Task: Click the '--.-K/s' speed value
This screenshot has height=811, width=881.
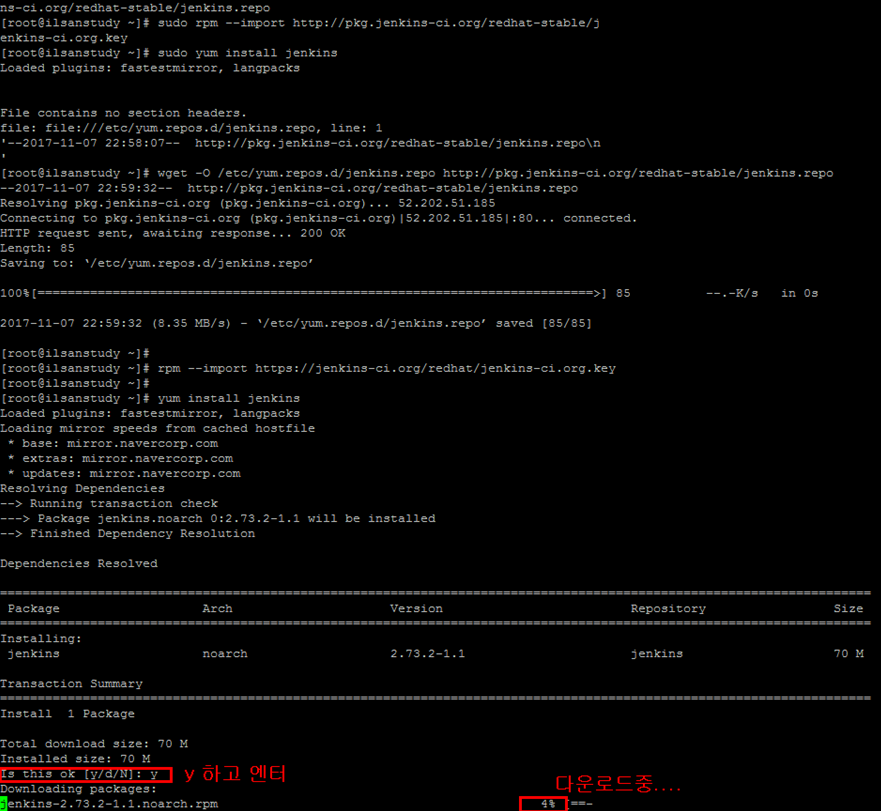Action: click(732, 293)
